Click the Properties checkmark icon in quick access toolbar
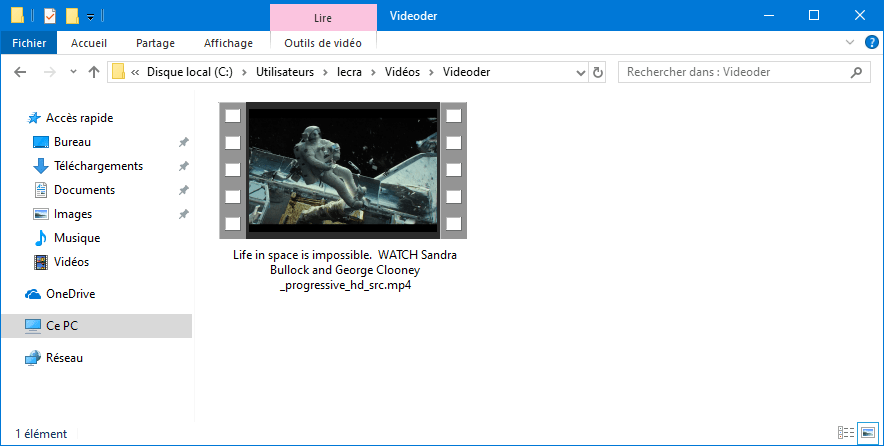The image size is (884, 446). pos(50,16)
